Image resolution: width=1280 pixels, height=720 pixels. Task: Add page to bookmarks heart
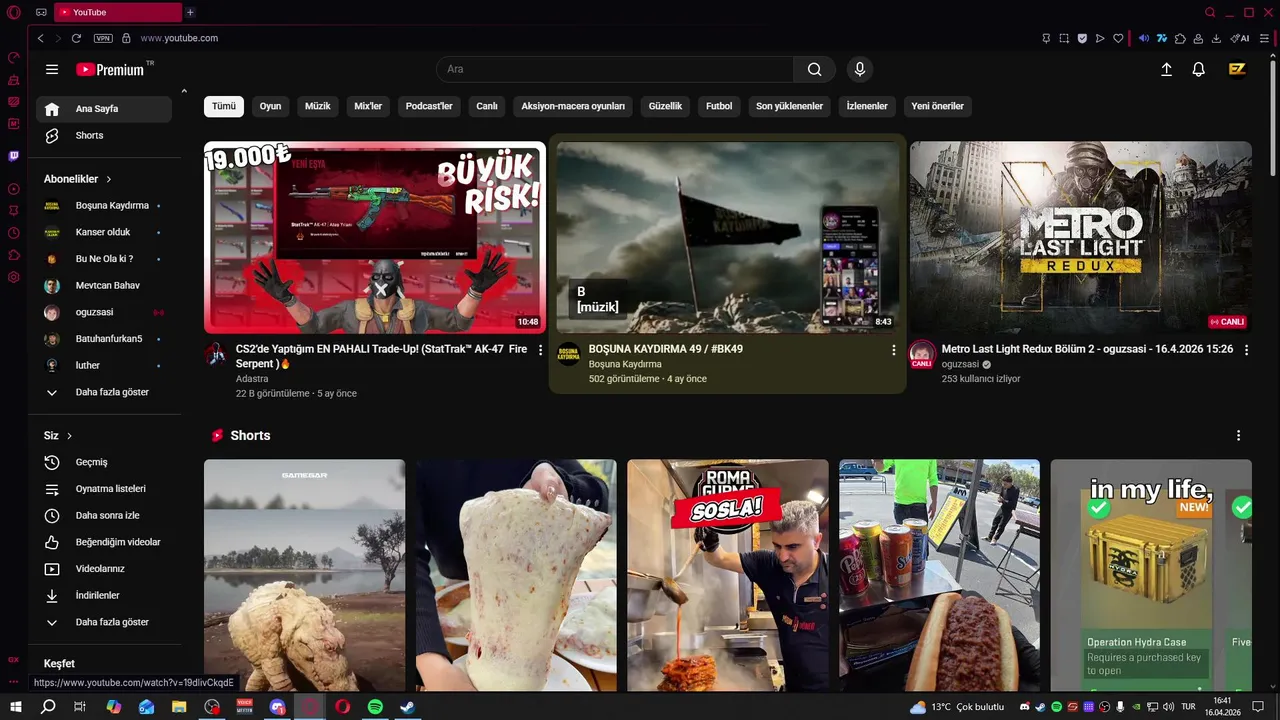pos(1118,38)
